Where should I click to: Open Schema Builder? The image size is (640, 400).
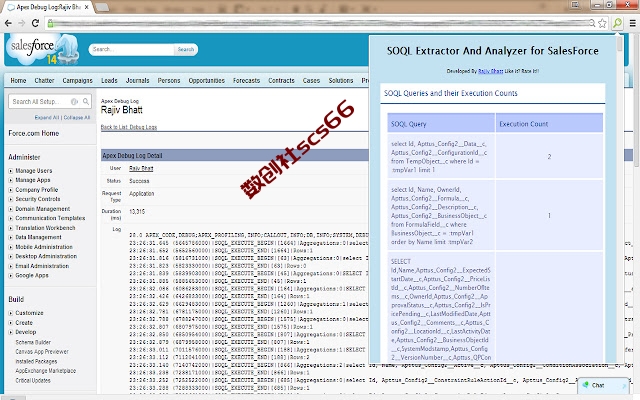(33, 342)
